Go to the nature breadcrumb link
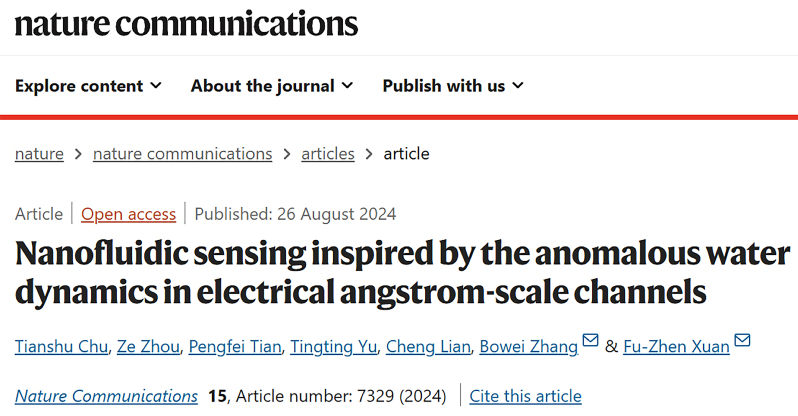 click(x=39, y=153)
